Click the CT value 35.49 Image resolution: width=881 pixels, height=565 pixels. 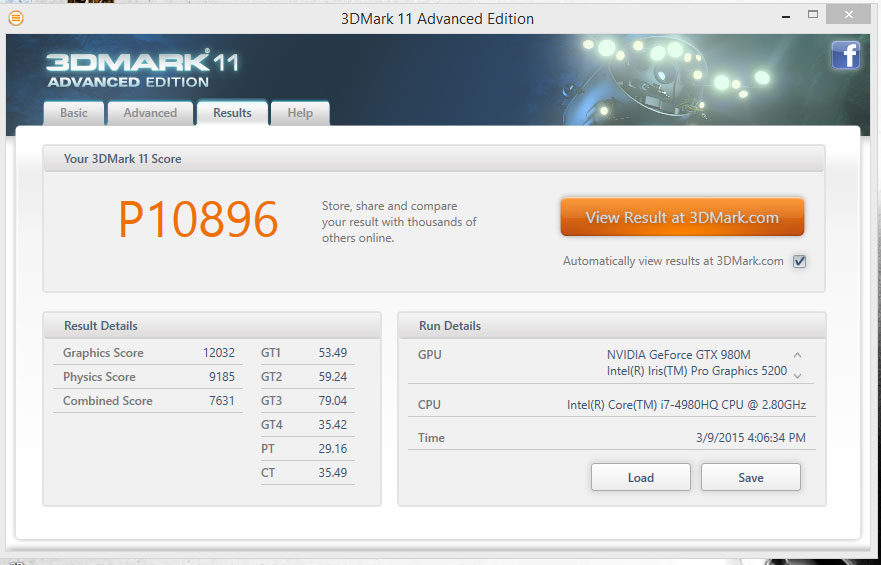coord(333,472)
